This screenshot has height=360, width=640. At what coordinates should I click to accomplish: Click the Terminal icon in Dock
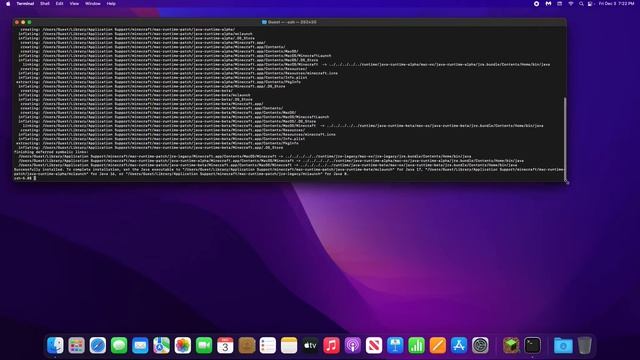tap(532, 346)
